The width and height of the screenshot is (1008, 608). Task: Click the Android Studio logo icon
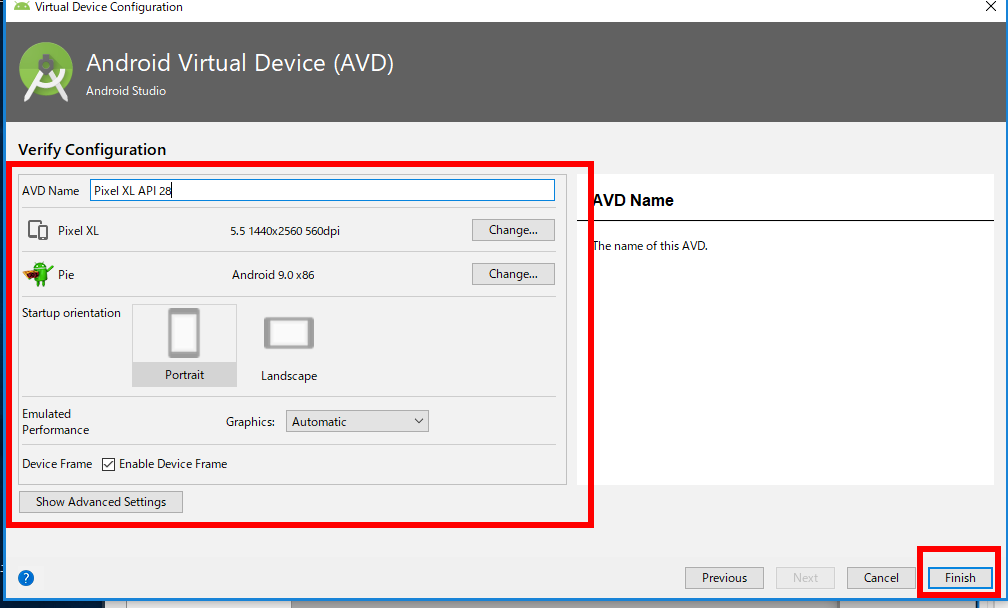click(x=46, y=71)
